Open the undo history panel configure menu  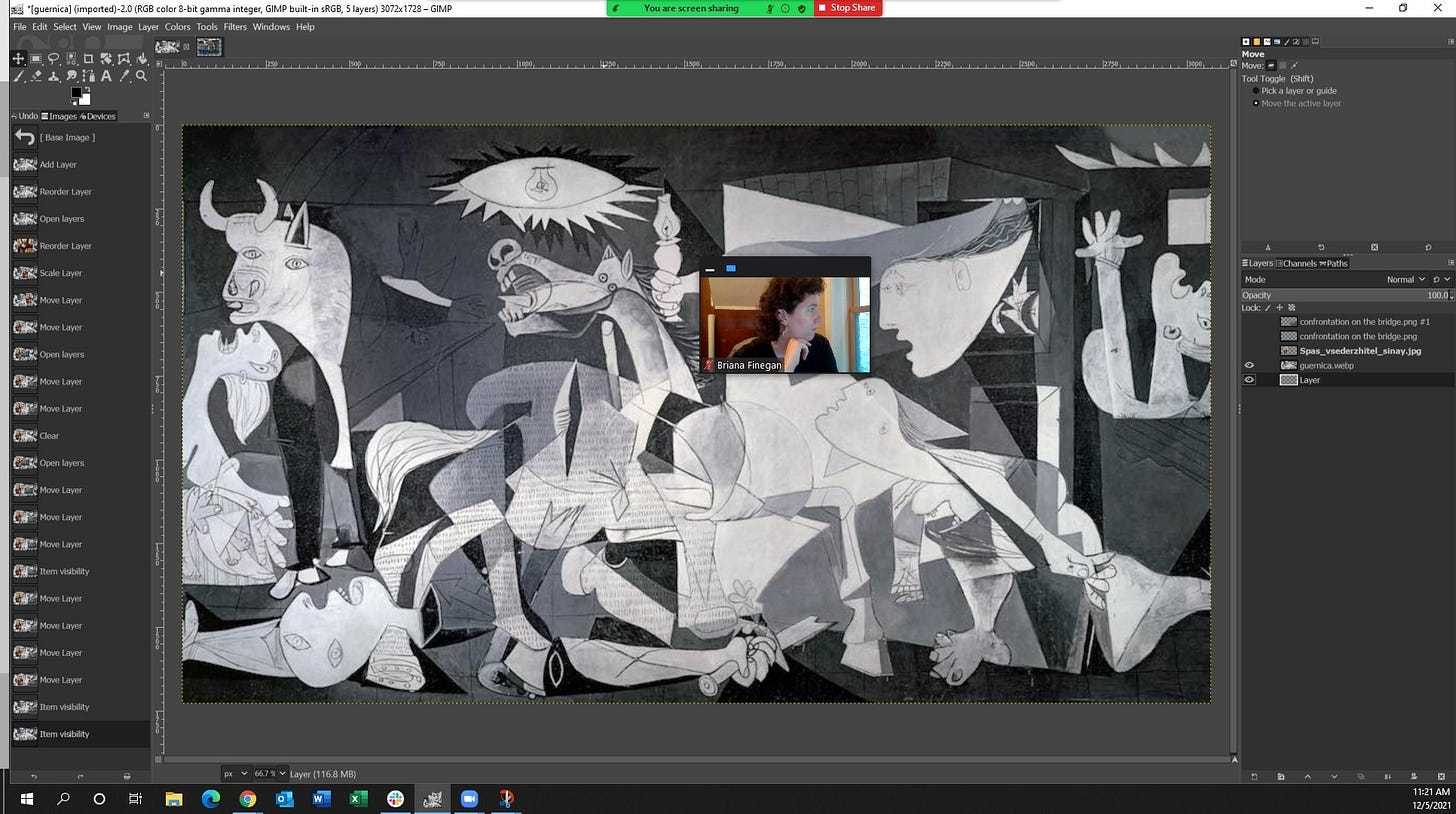(x=146, y=116)
